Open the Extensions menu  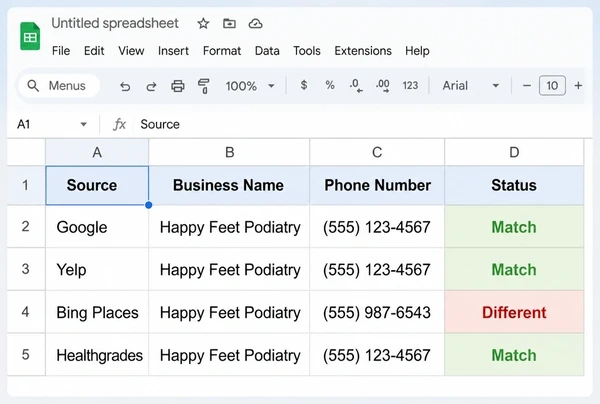(363, 51)
